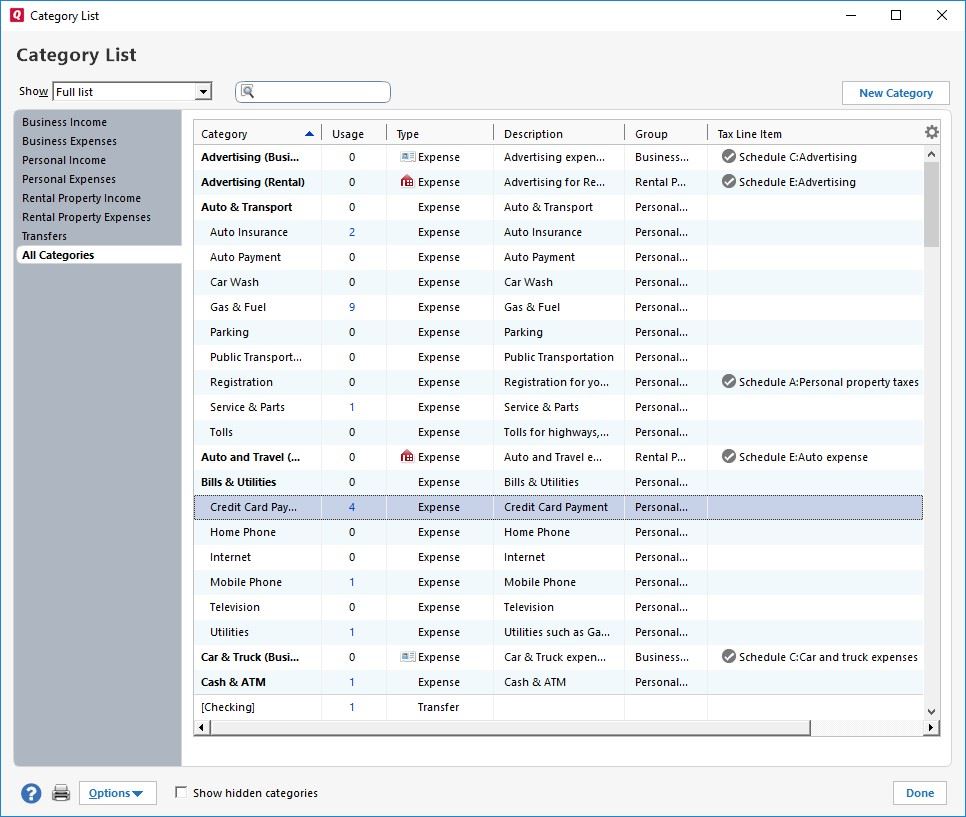Screen dimensions: 966x817
Task: Expand the Options dropdown button
Action: point(116,793)
